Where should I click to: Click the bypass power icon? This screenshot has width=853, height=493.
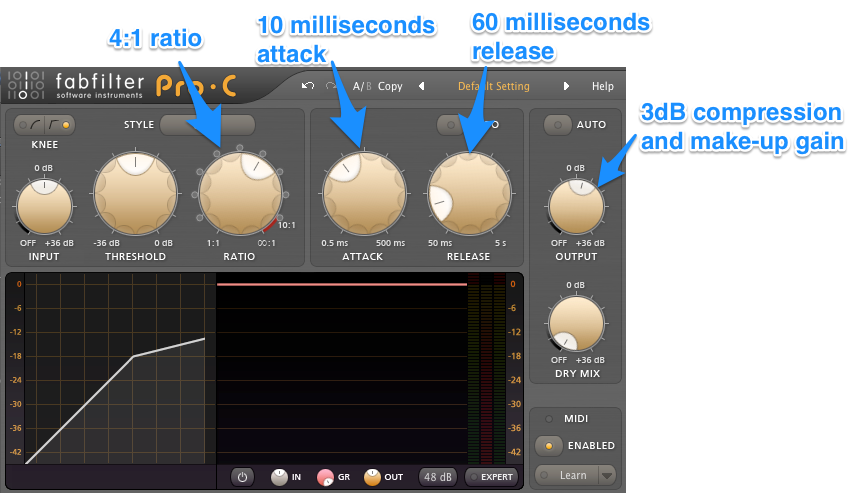point(243,477)
